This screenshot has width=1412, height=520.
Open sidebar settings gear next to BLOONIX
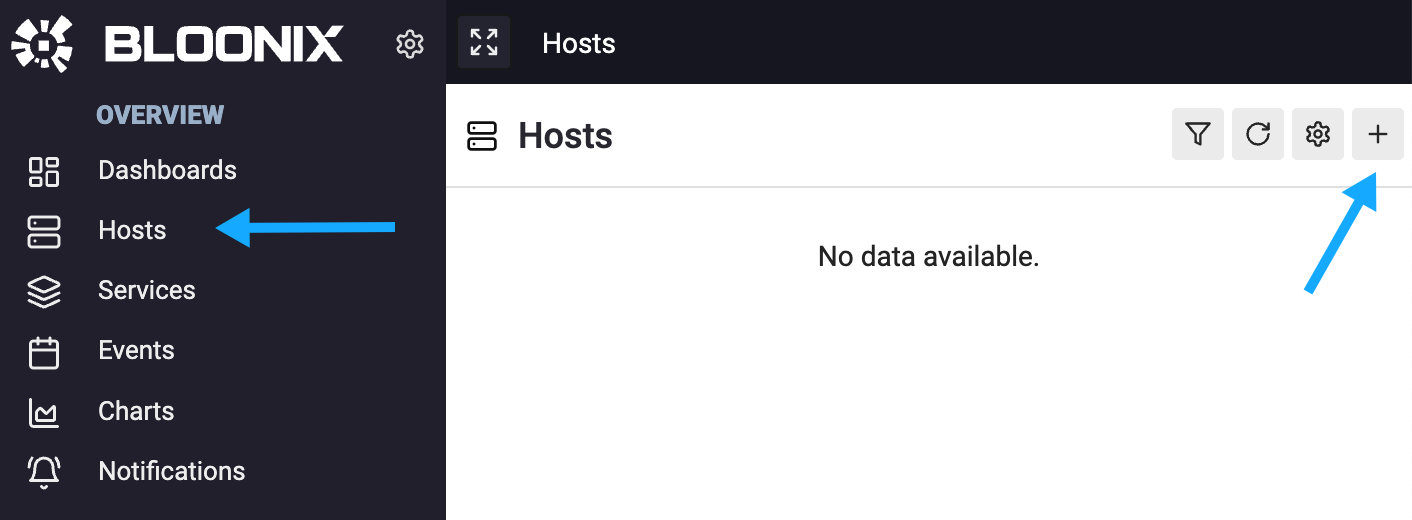click(x=410, y=44)
